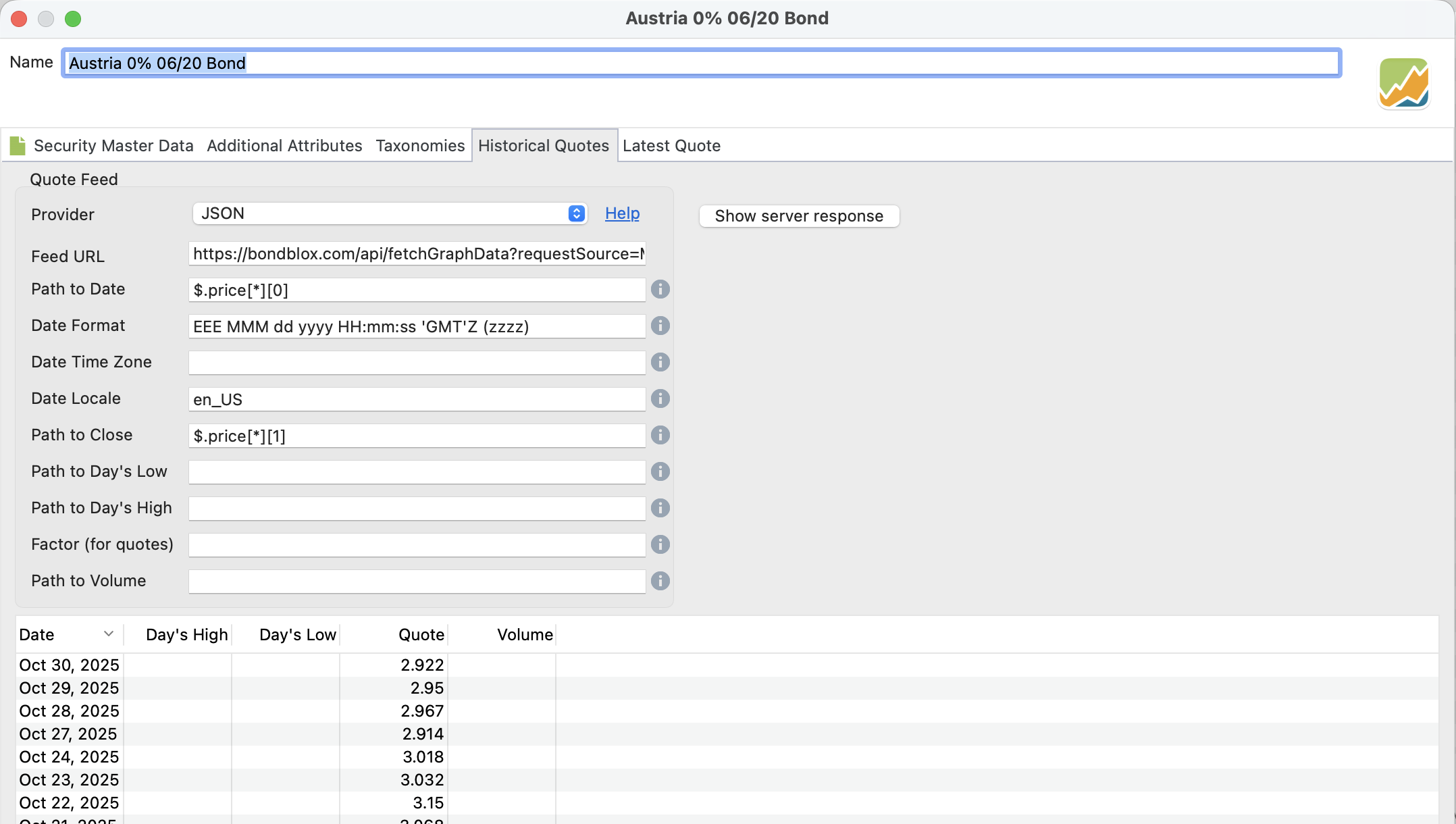Click info icon beside Date Locale
The image size is (1456, 824).
click(660, 399)
